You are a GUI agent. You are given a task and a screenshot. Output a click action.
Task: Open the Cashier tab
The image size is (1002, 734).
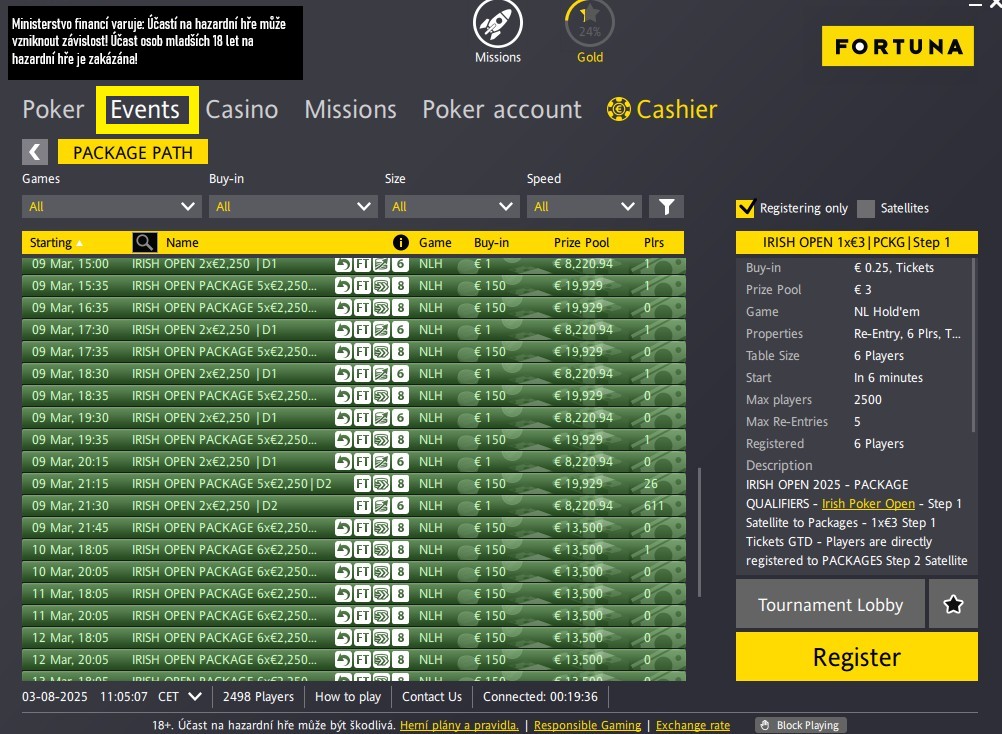click(662, 109)
